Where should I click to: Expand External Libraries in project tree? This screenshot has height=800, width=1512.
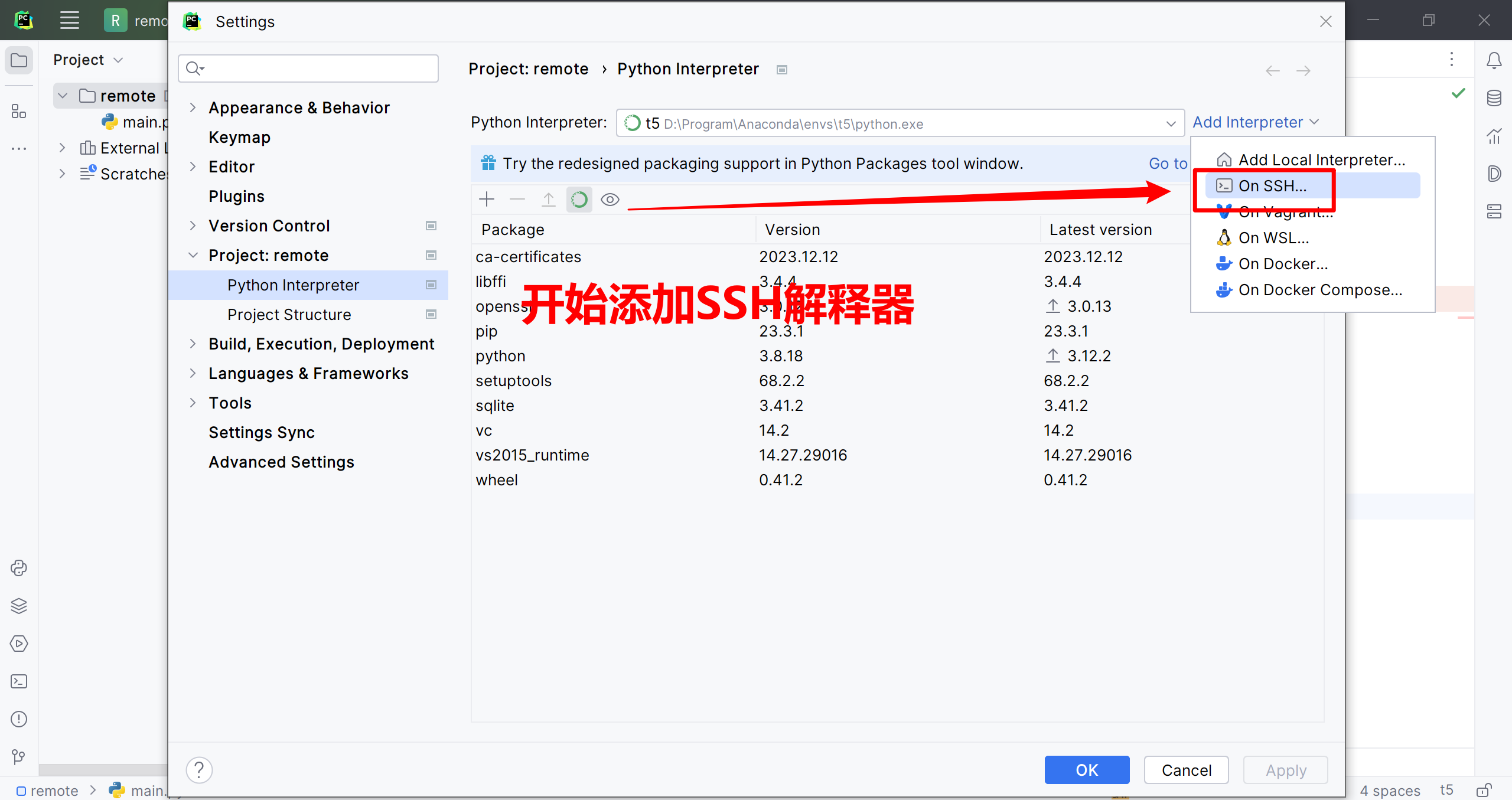click(x=63, y=148)
